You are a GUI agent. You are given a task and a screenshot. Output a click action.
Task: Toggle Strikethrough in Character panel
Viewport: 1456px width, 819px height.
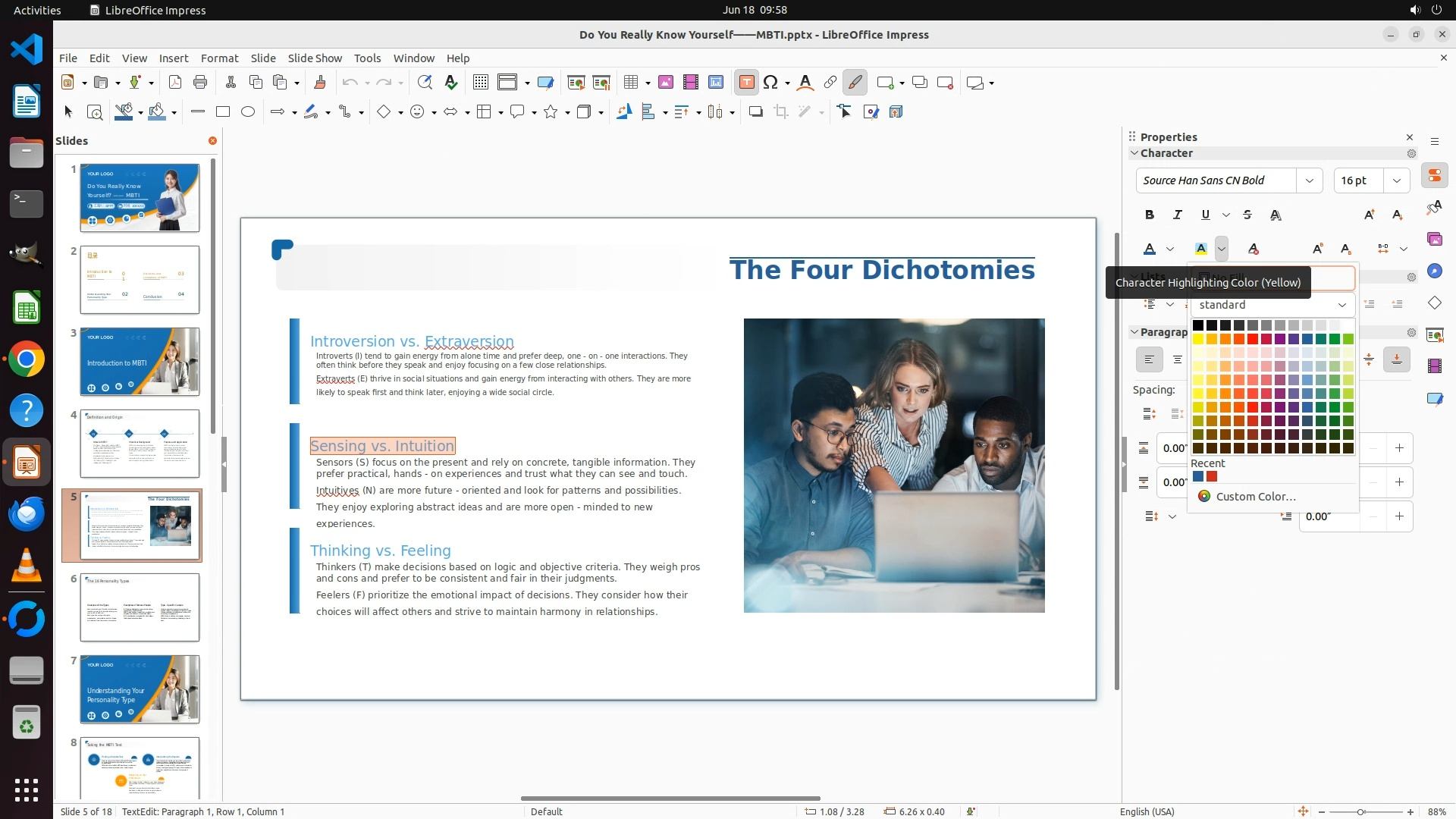click(1247, 215)
